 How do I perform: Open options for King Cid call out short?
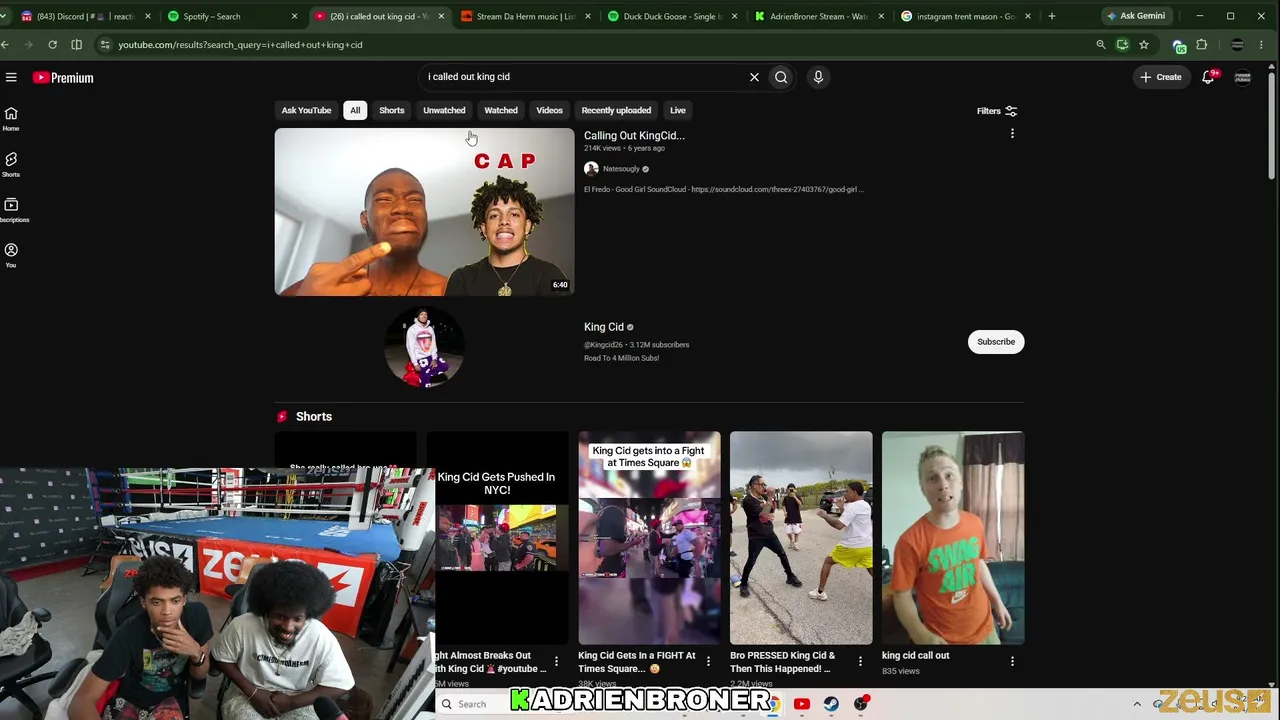coord(1012,661)
